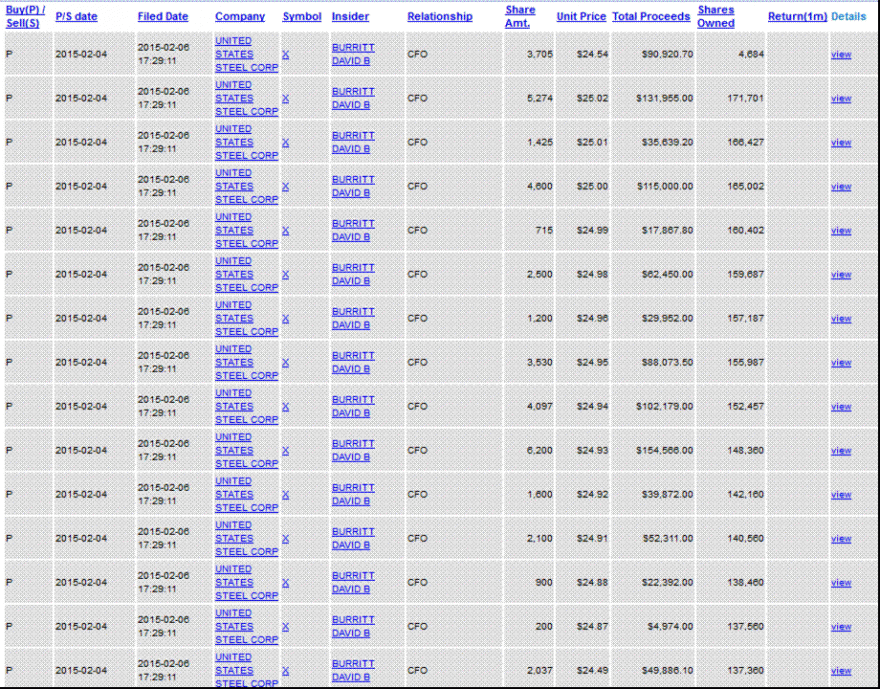The image size is (880, 689).
Task: Sort by Shares Owned column header
Action: [716, 17]
